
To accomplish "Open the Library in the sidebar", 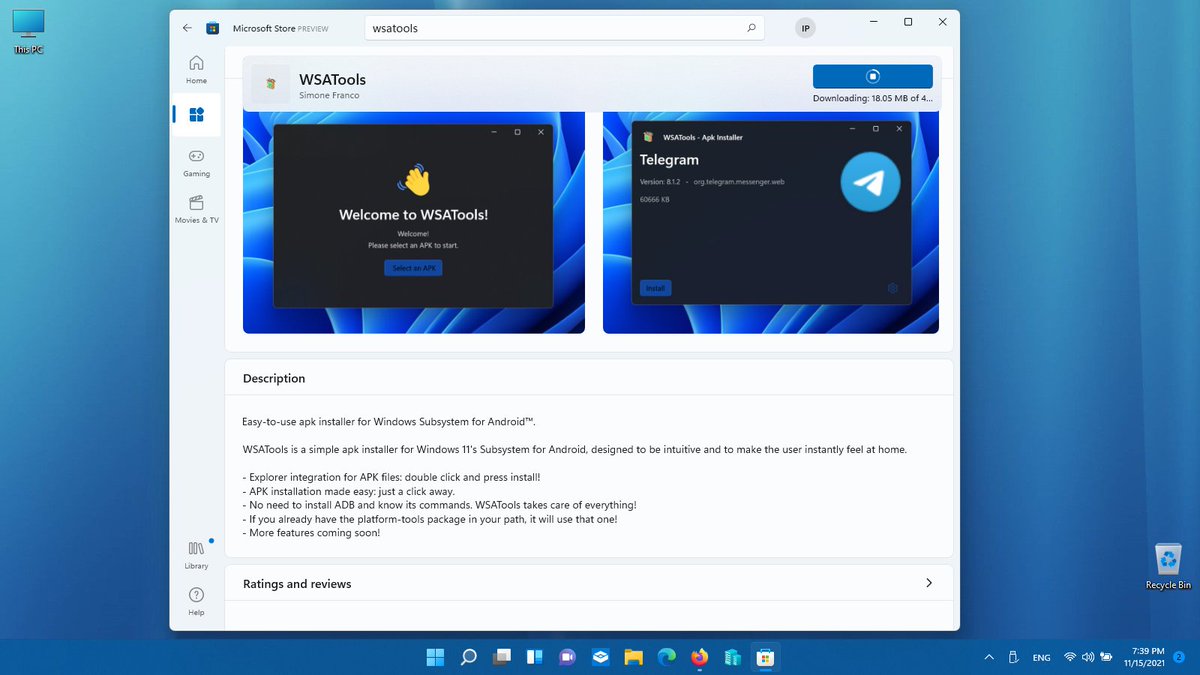I will (196, 555).
